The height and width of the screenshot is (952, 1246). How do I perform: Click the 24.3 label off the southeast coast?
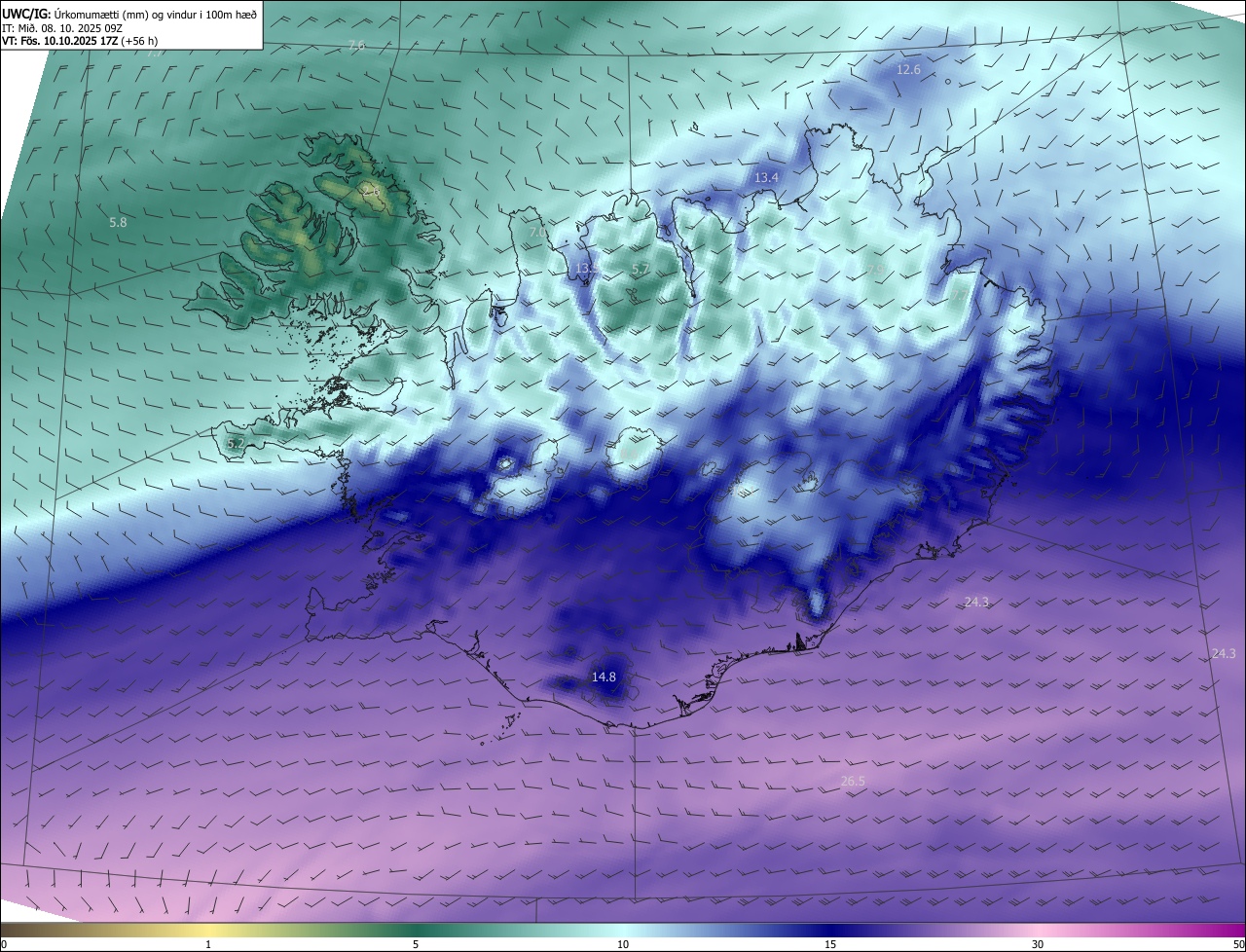(976, 603)
